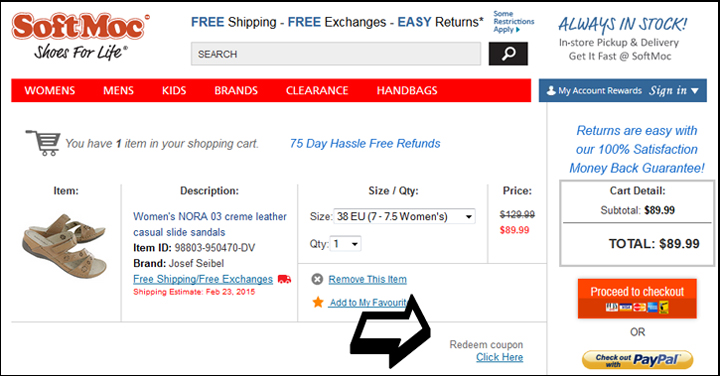This screenshot has width=720, height=376.
Task: Expand the Sign in dropdown arrow
Action: [x=695, y=91]
